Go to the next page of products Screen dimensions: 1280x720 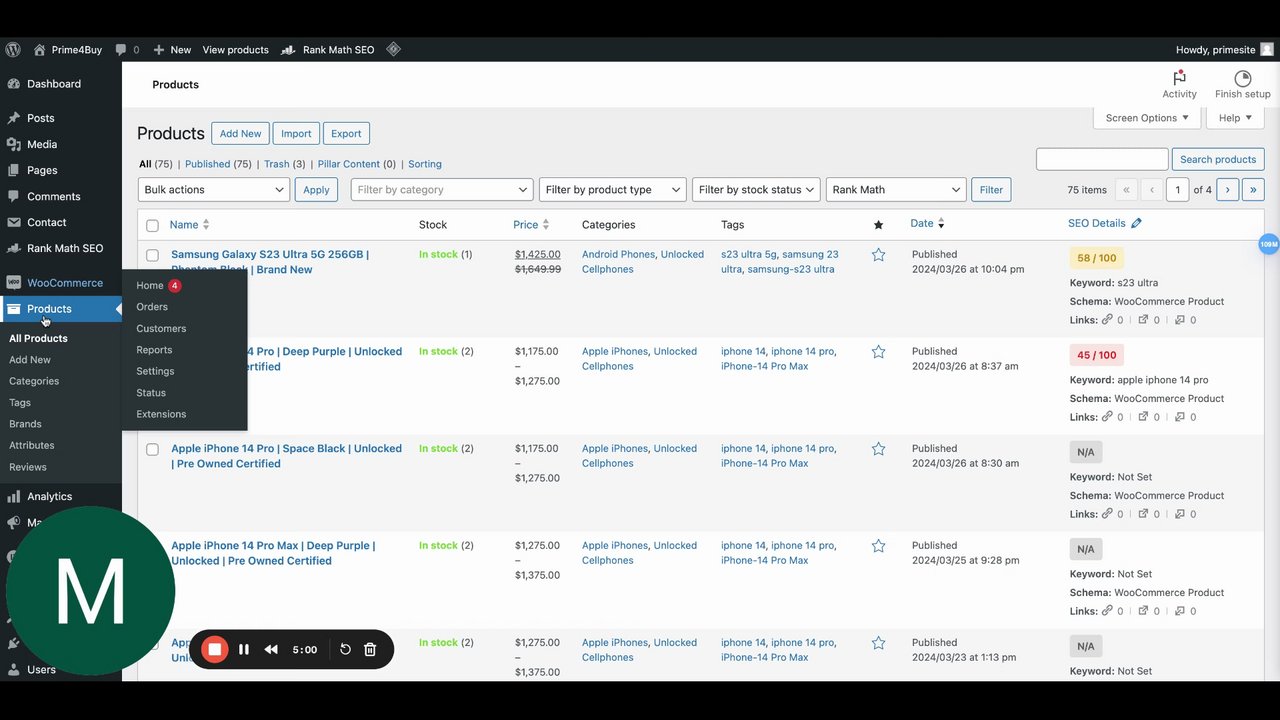pos(1228,190)
